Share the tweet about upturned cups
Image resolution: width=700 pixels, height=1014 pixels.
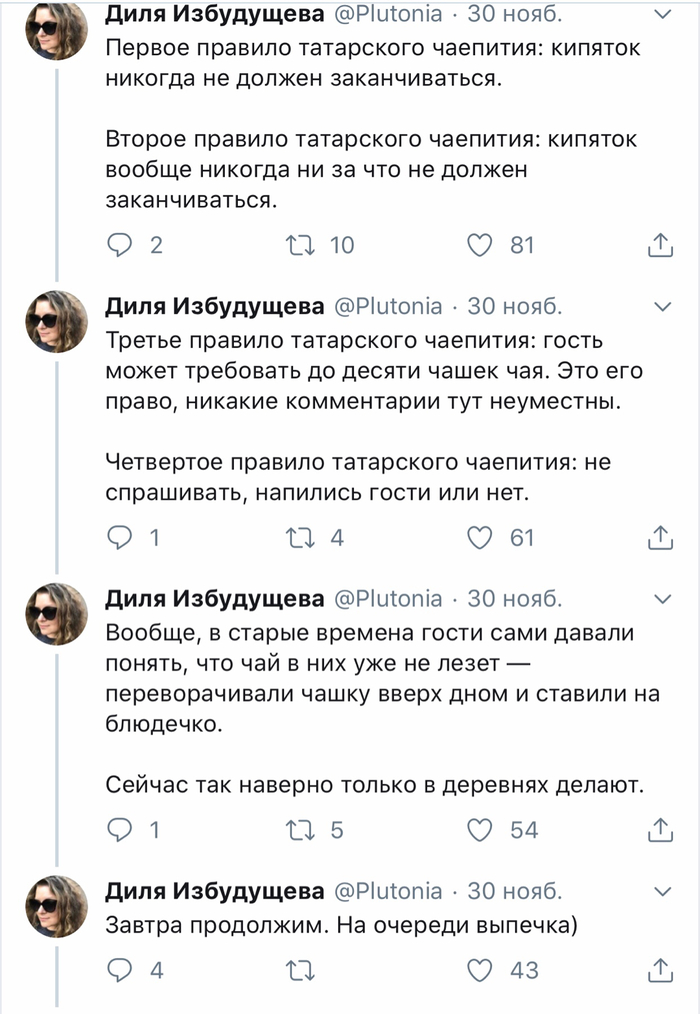point(659,829)
